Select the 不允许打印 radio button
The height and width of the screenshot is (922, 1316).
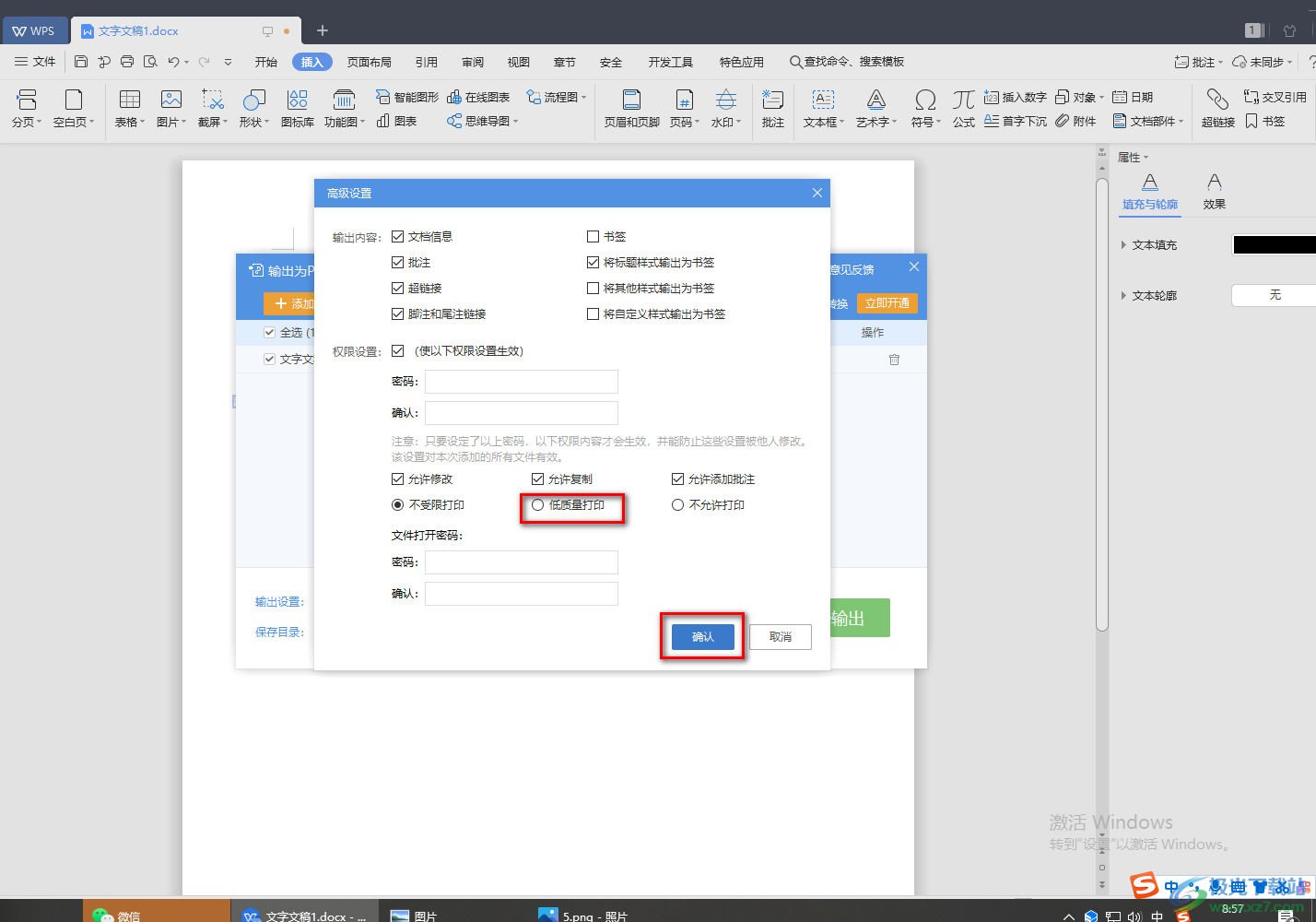pos(678,505)
